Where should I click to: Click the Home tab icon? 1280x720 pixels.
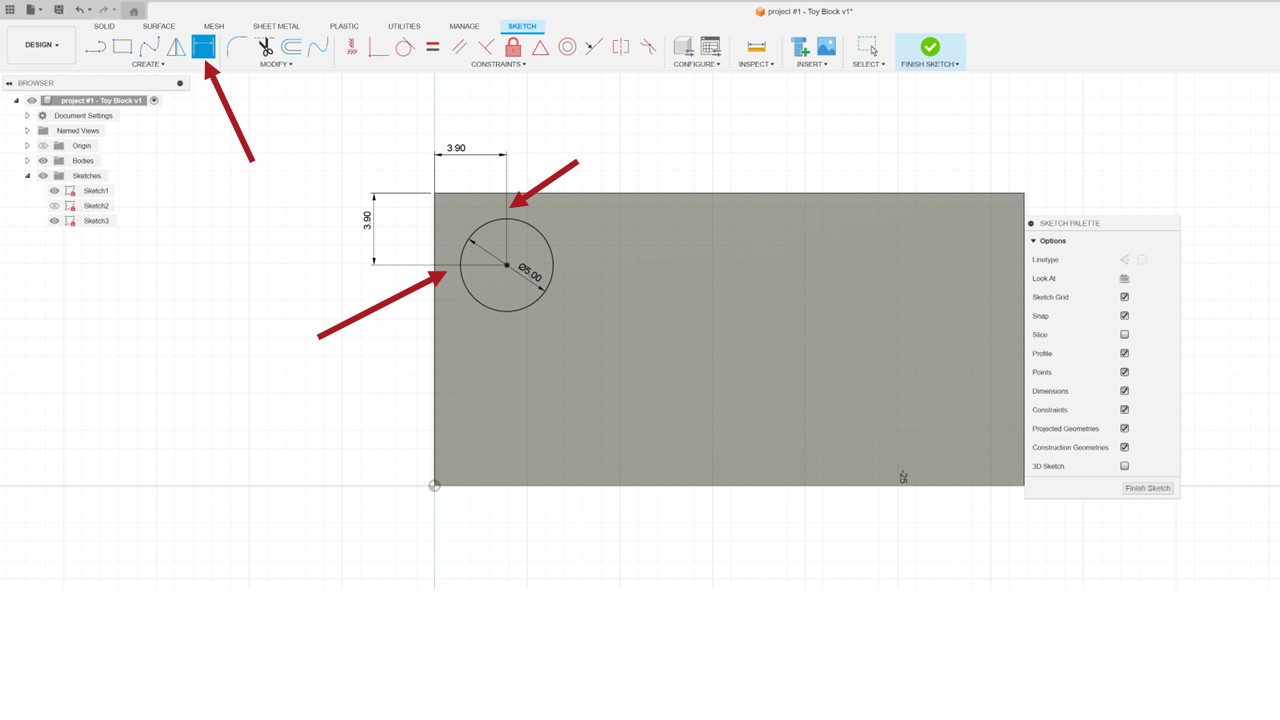(x=133, y=11)
